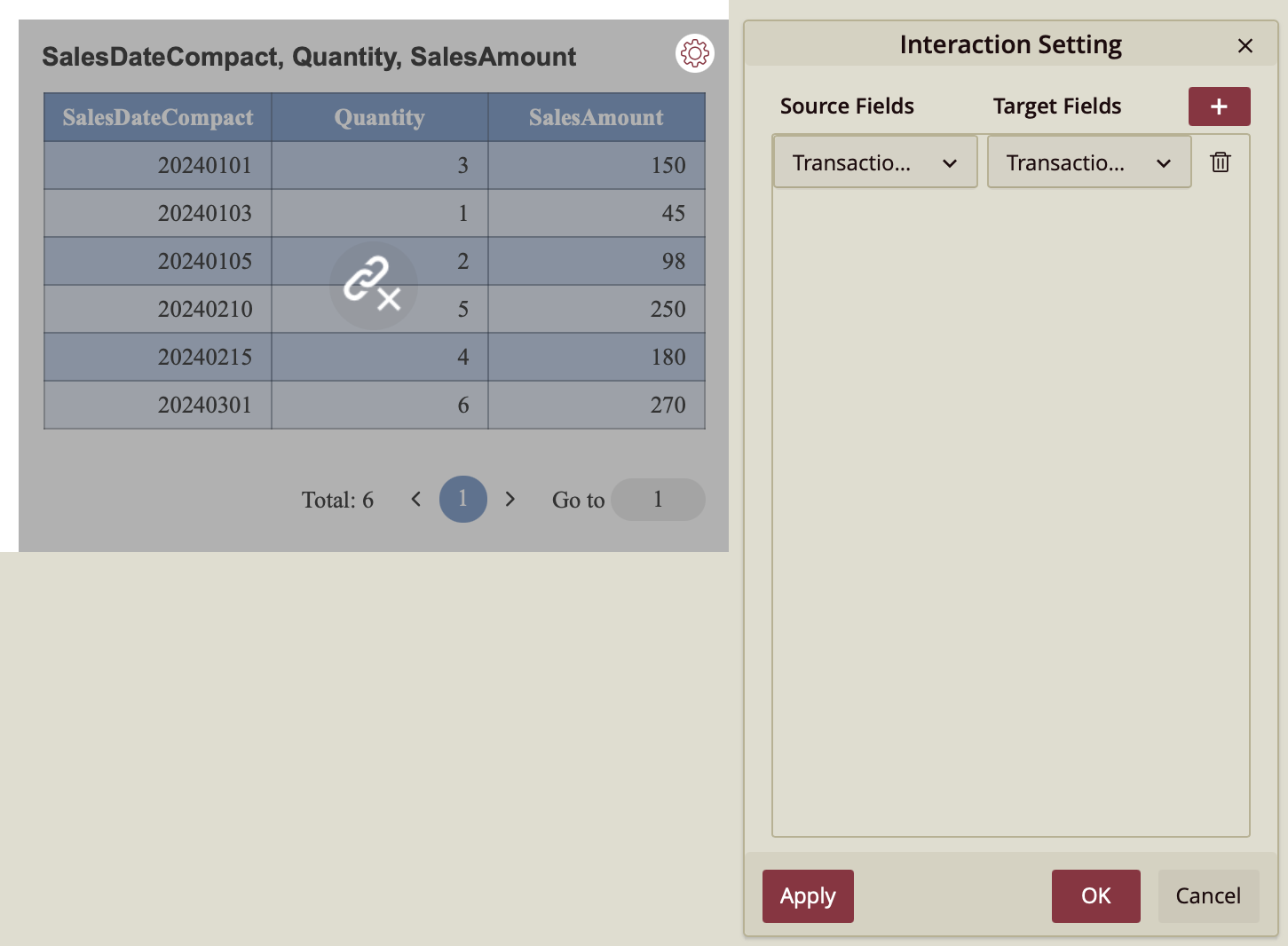Close the Interaction Setting panel
Viewport: 1288px width, 946px height.
click(x=1245, y=46)
